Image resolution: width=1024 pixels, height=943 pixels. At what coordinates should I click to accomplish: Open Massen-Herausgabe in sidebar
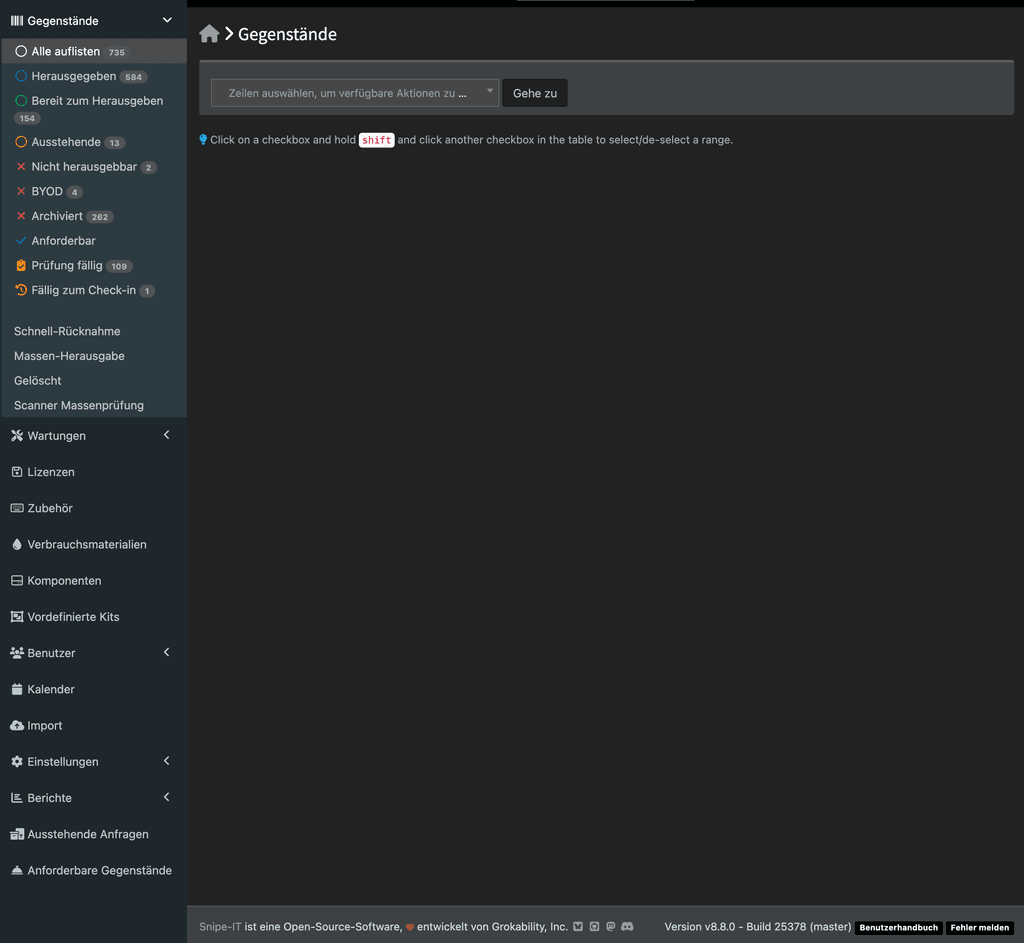(69, 356)
